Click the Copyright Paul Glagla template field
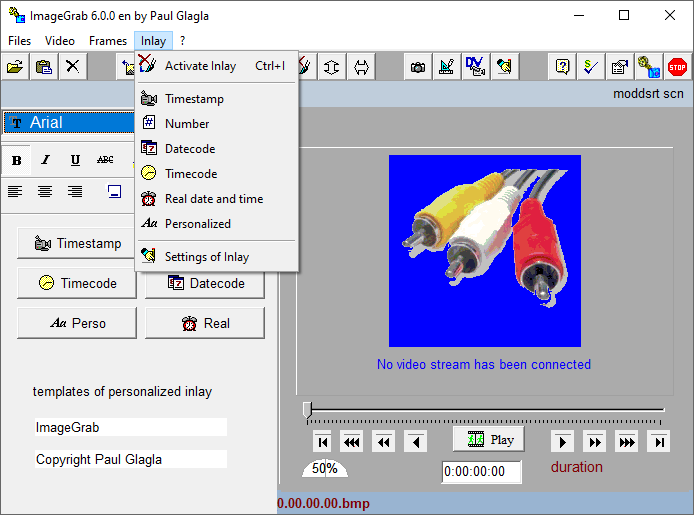 pyautogui.click(x=131, y=459)
